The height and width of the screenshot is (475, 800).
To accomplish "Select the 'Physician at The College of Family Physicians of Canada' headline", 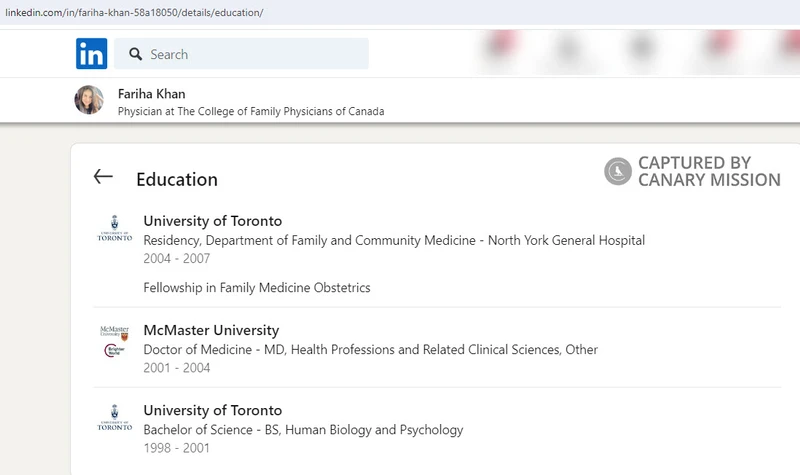I will point(251,111).
